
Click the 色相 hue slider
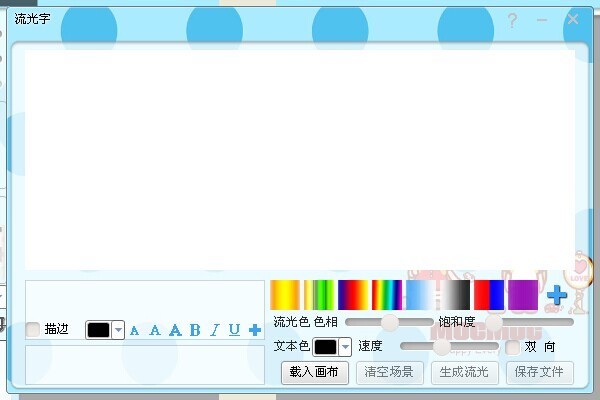(390, 322)
